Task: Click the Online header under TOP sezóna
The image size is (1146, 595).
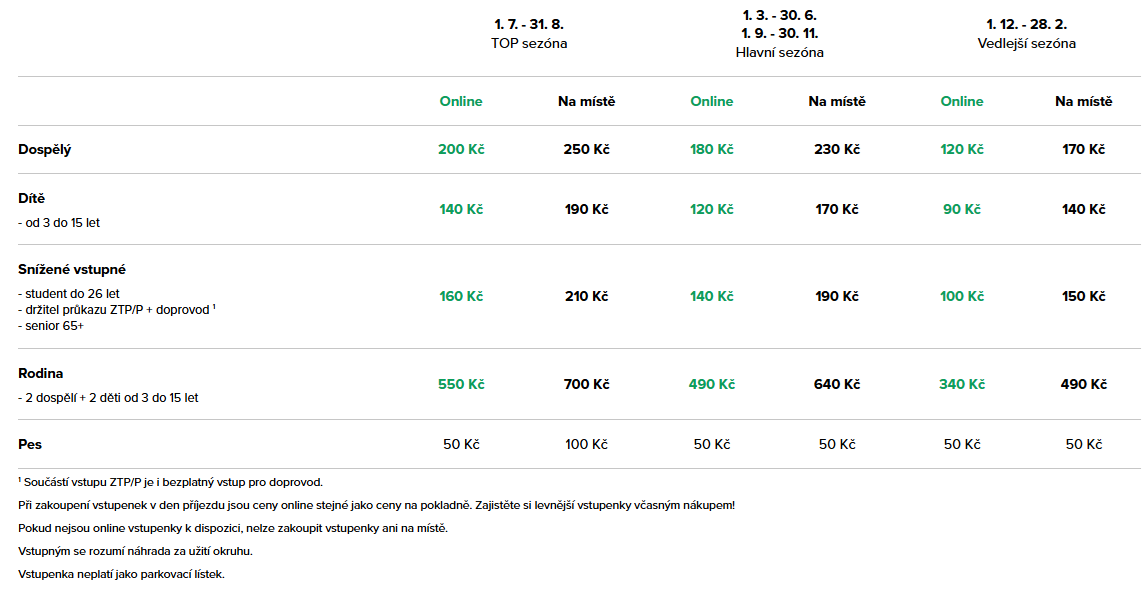Action: (461, 101)
